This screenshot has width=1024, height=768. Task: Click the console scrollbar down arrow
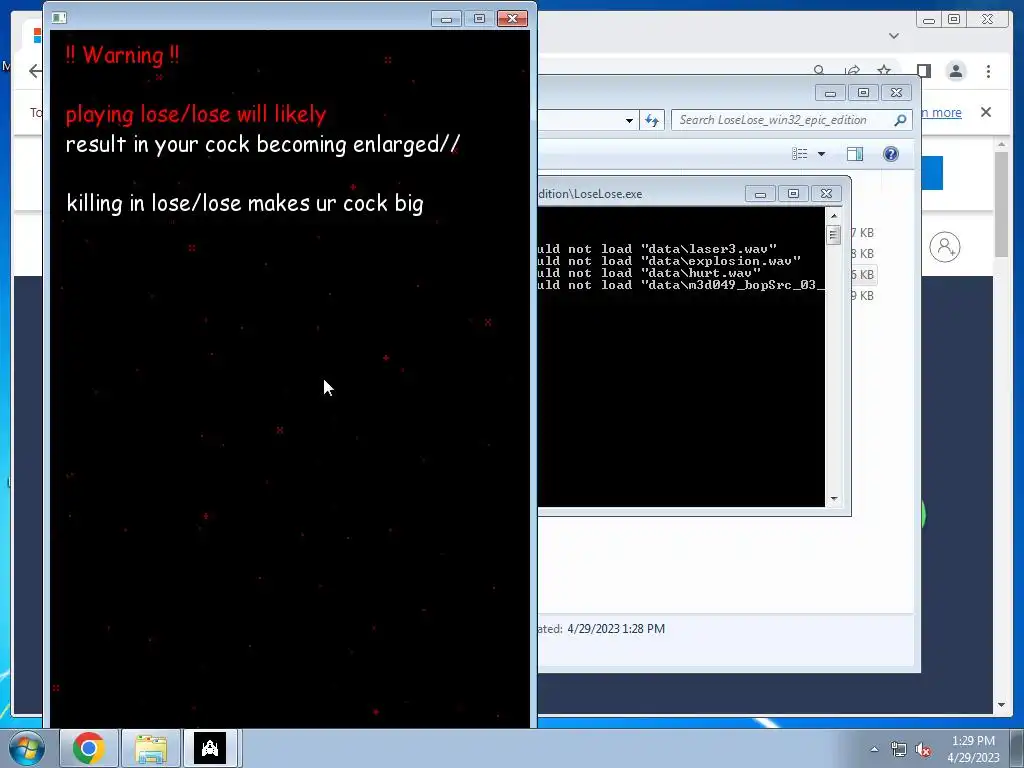coord(833,499)
